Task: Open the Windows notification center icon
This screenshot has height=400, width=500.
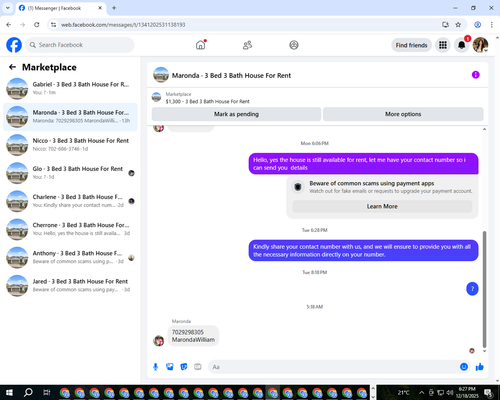Action: [x=489, y=393]
